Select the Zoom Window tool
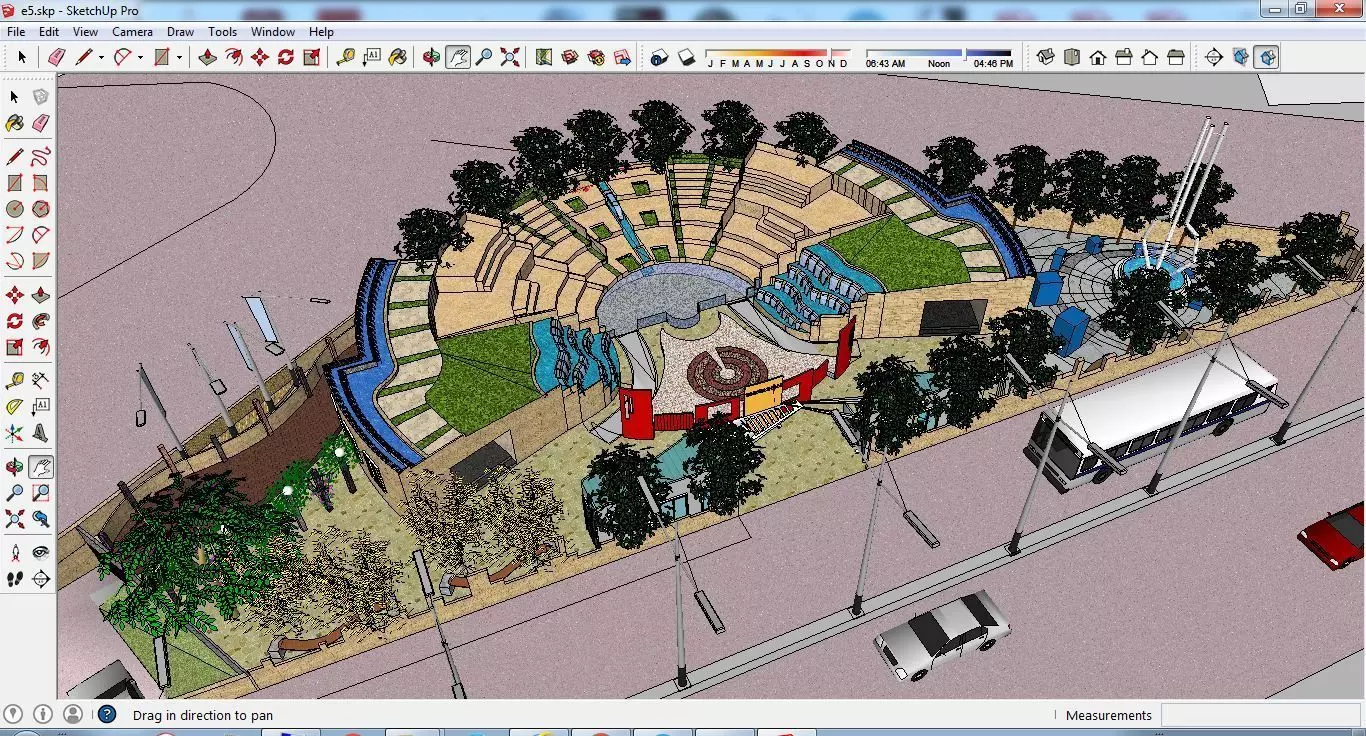The width and height of the screenshot is (1366, 736). click(x=40, y=493)
